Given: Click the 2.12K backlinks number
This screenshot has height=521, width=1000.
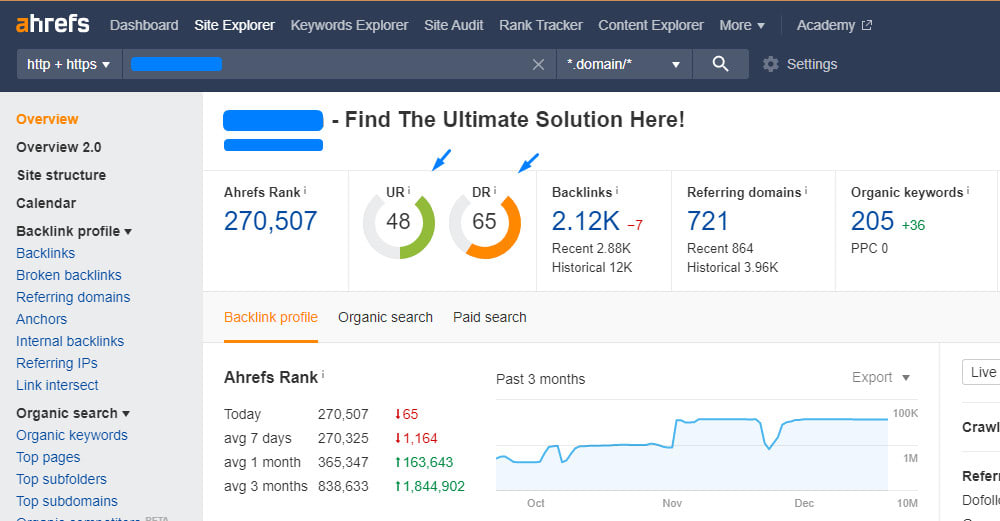Looking at the screenshot, I should pyautogui.click(x=586, y=220).
